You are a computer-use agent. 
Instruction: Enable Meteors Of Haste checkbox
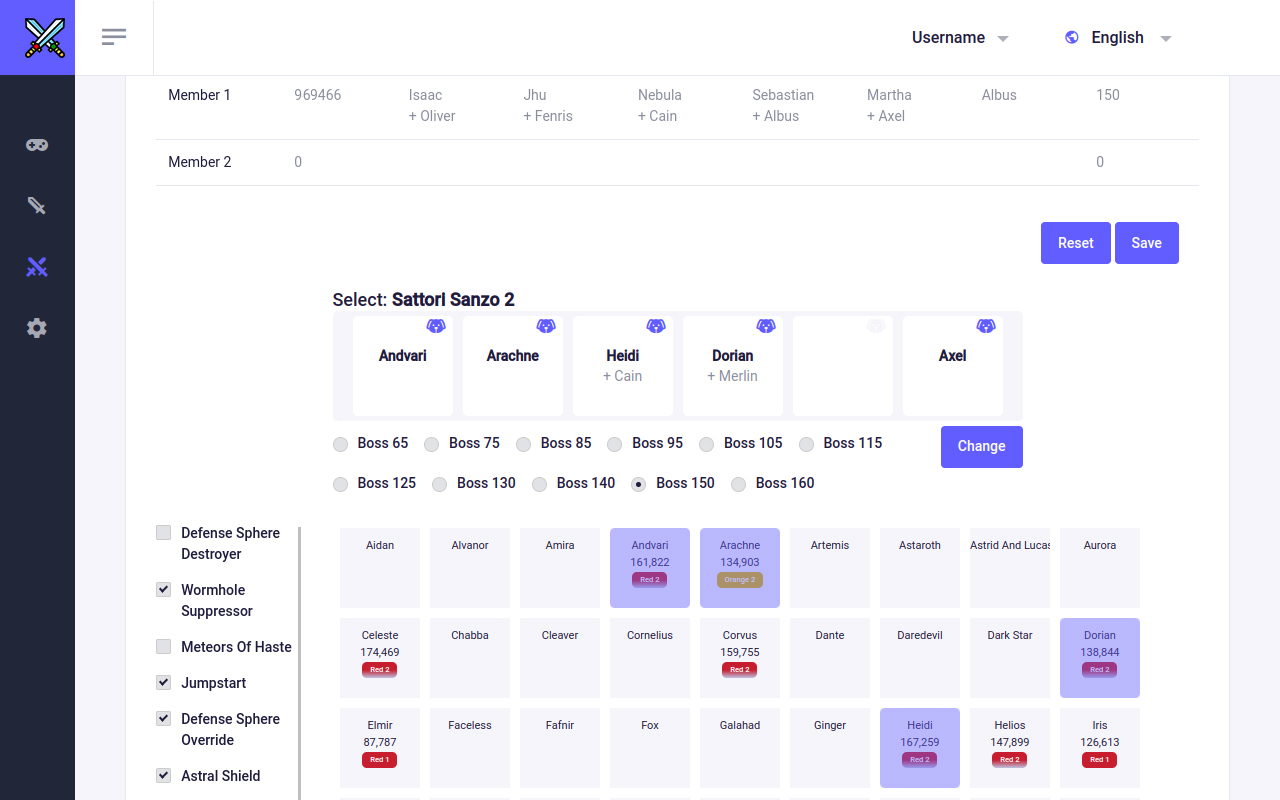[164, 647]
